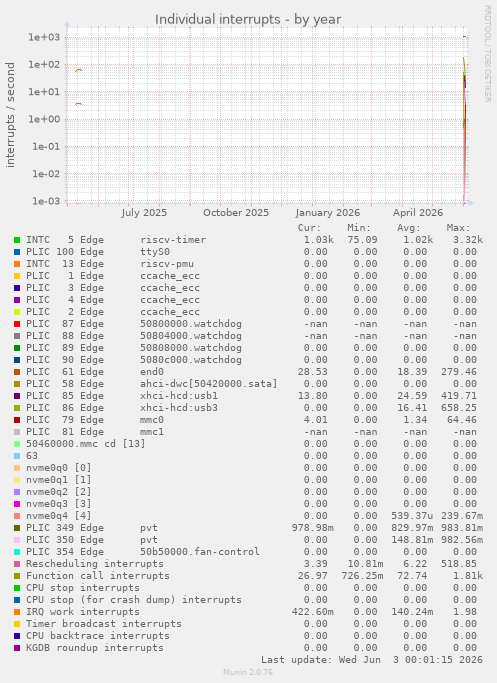497x683 pixels.
Task: Click the '1e+03' y-axis tick label
Action: (44, 37)
